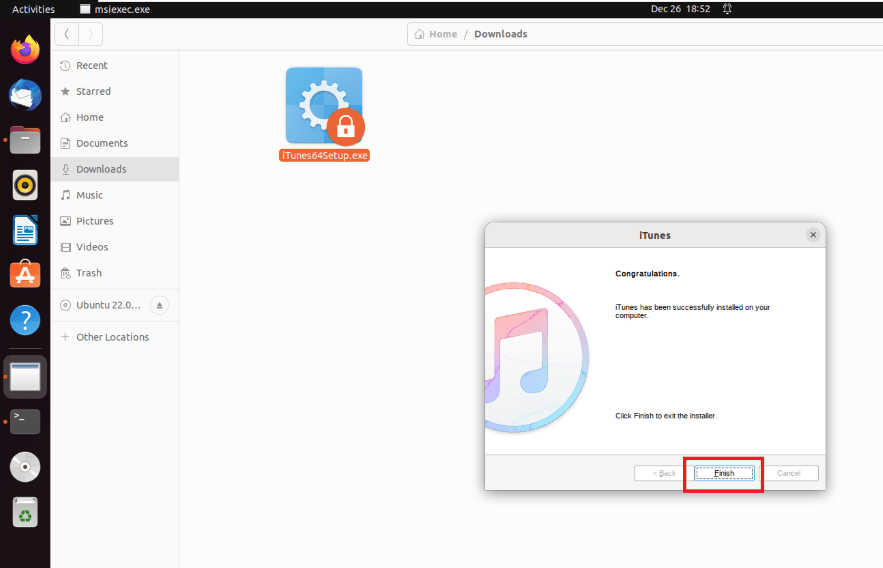Open Ubuntu Software from the dock
883x568 pixels.
(25, 275)
